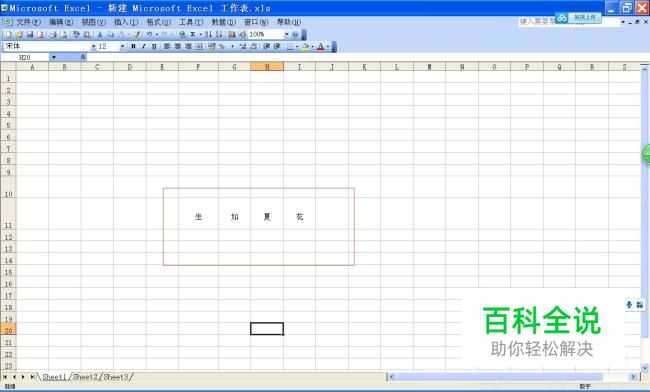650x392 pixels.
Task: Click the Cut scissors icon
Action: [x=100, y=34]
